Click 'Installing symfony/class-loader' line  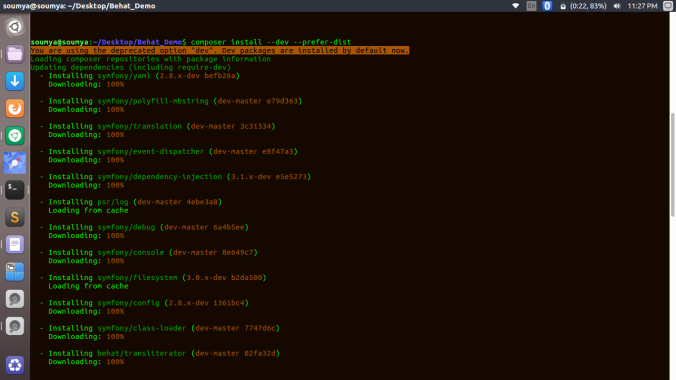click(x=160, y=328)
